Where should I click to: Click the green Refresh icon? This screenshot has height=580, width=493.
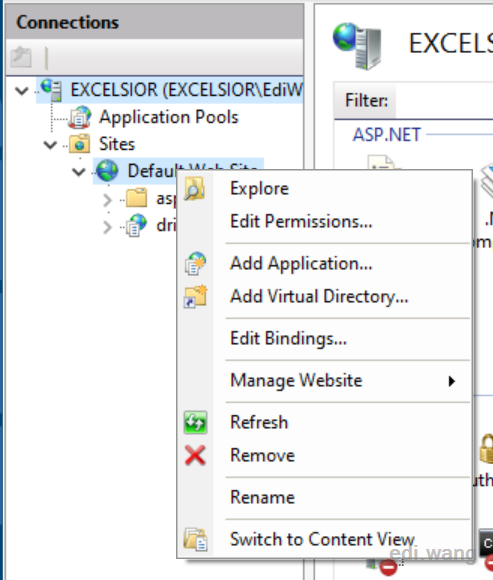195,422
